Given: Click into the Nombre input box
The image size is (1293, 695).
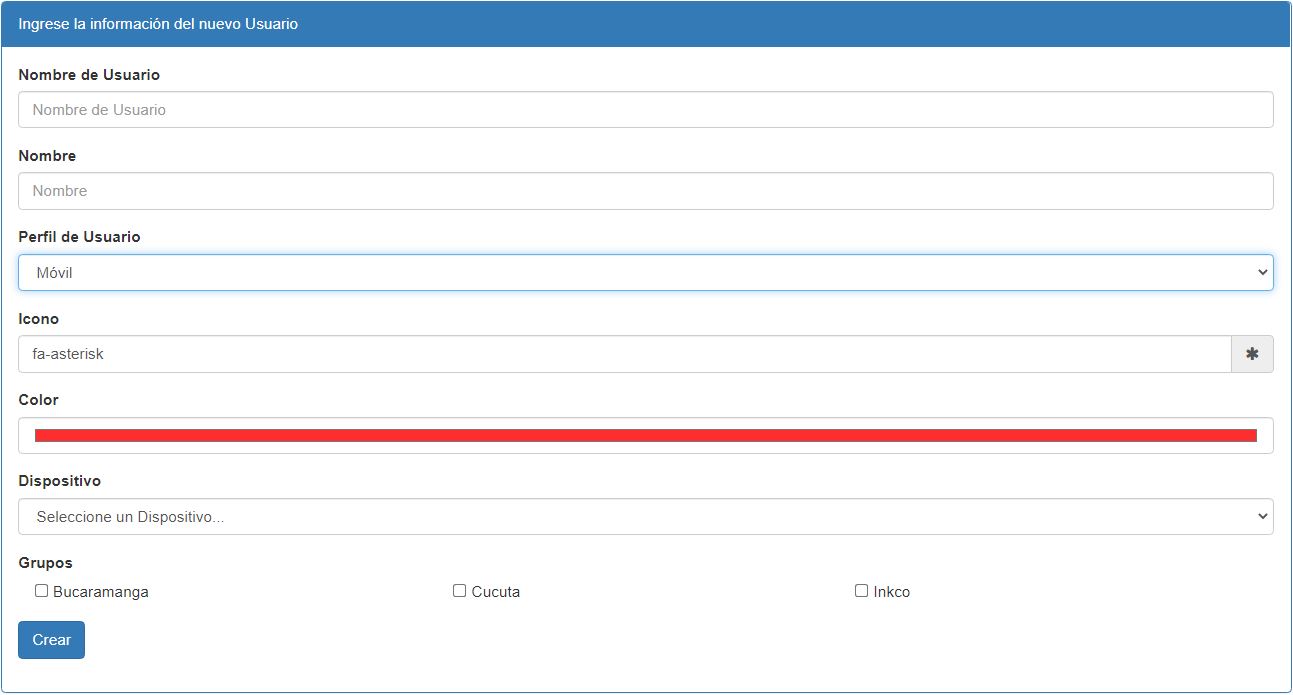Looking at the screenshot, I should click(645, 191).
